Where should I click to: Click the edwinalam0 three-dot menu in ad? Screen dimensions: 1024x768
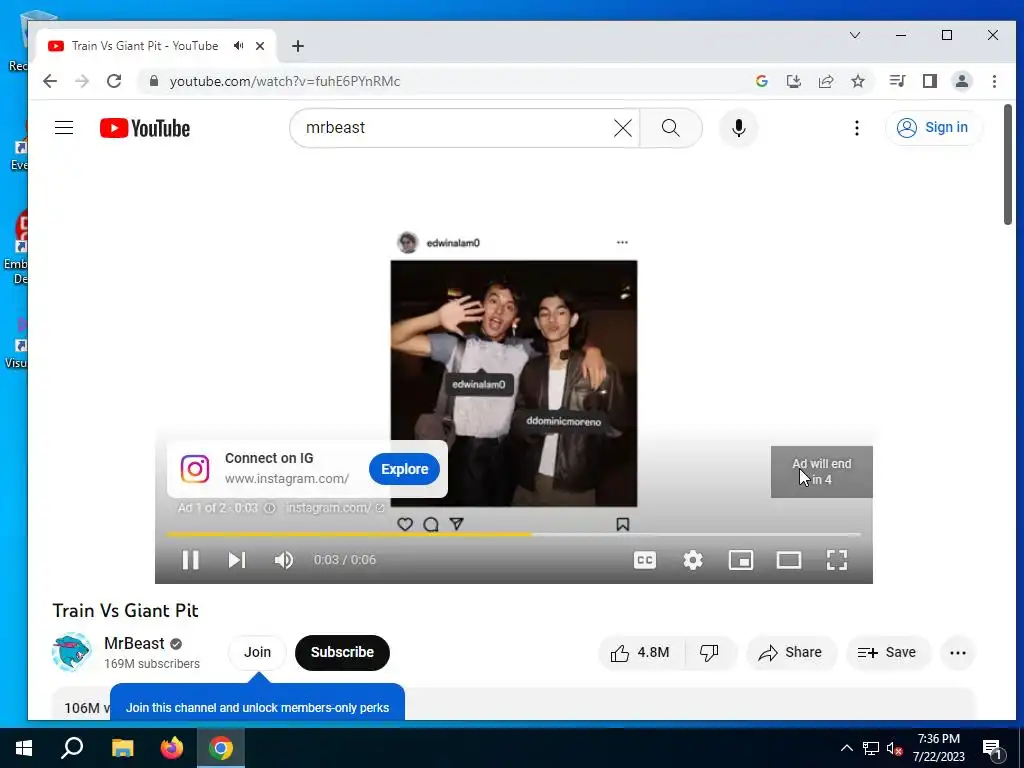click(x=622, y=242)
